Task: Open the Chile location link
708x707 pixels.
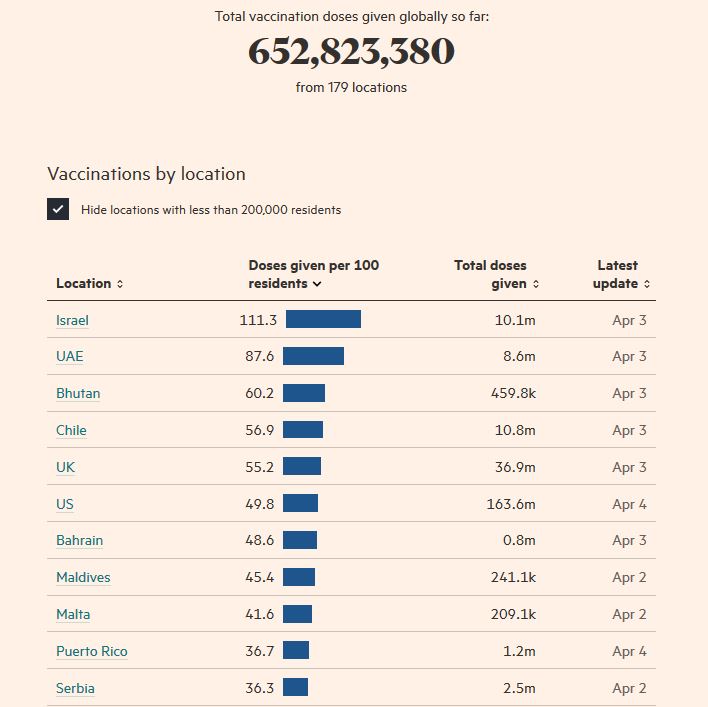Action: tap(71, 431)
